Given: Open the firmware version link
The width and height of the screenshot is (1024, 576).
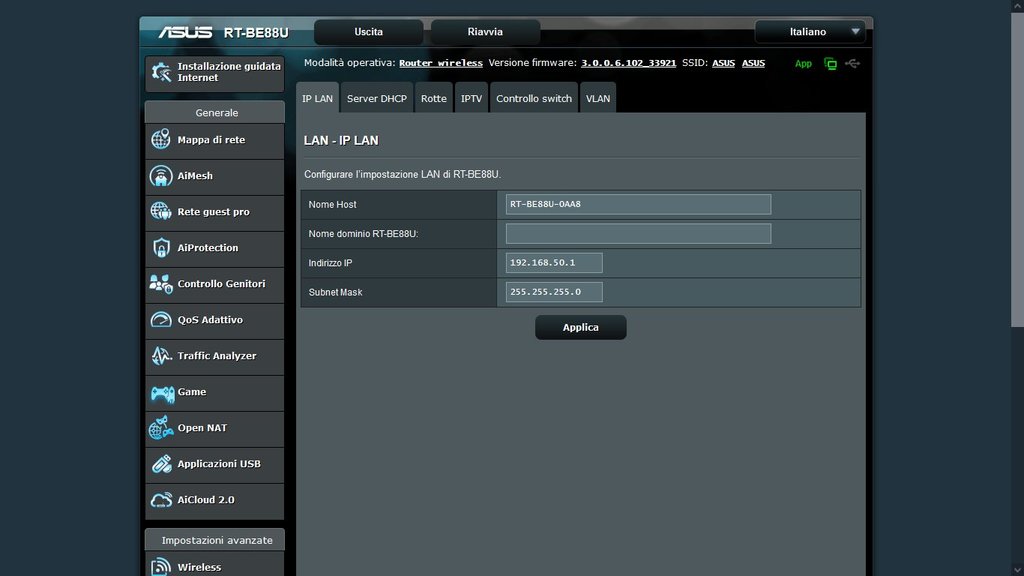Looking at the screenshot, I should 628,63.
